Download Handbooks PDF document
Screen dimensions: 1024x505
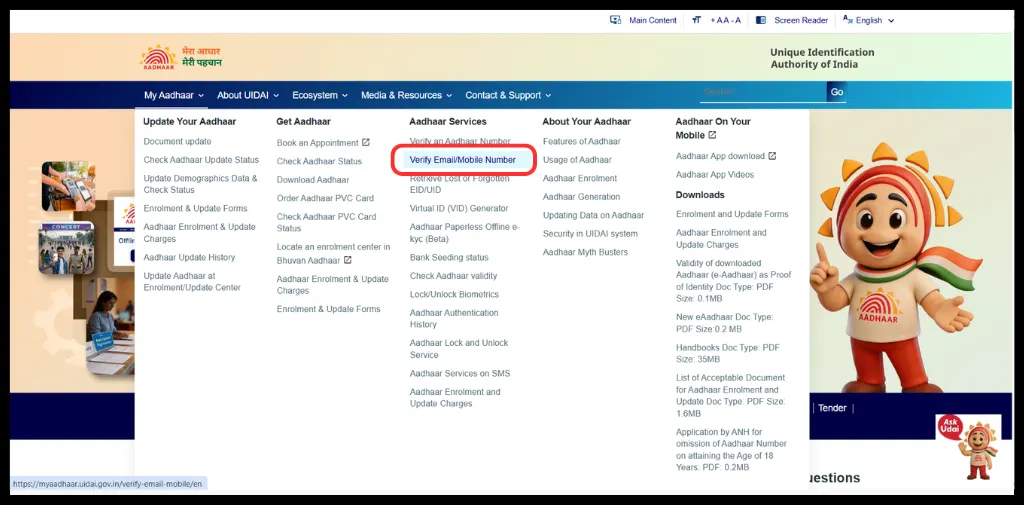728,353
